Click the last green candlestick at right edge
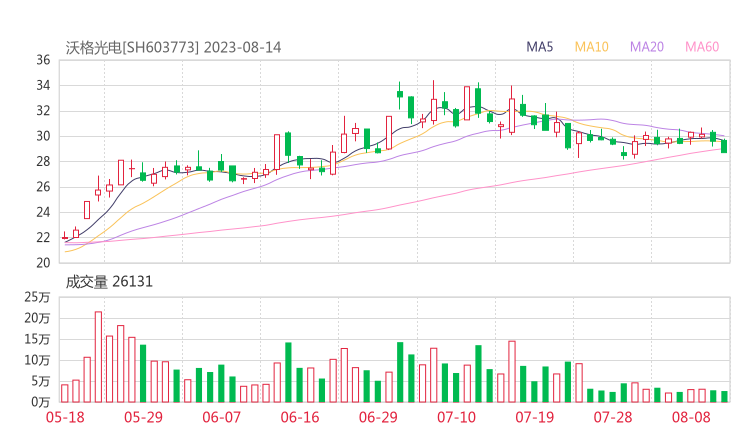 point(724,146)
